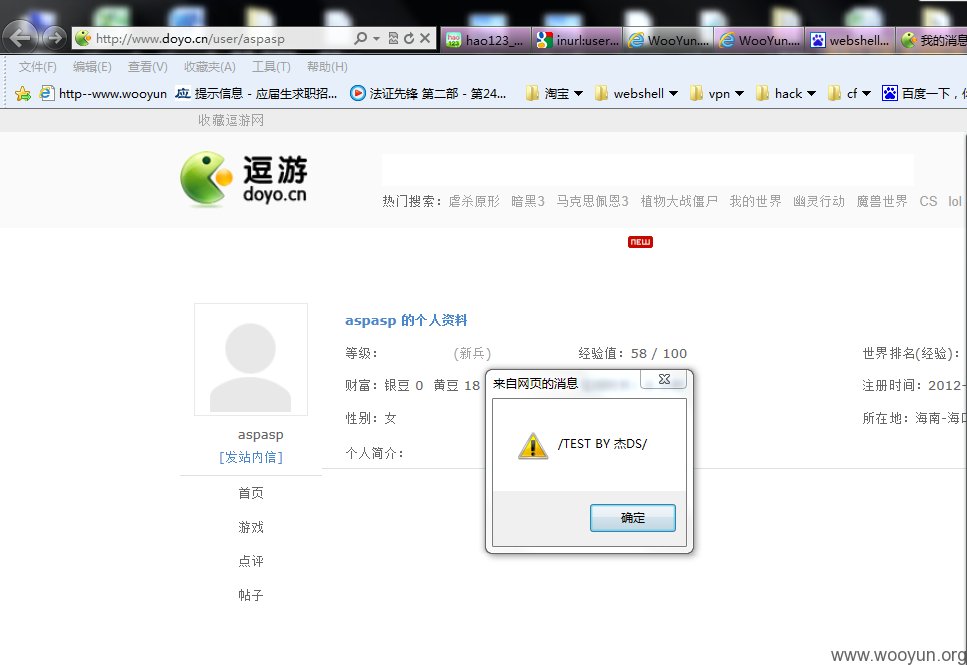Click the 性别: 女 text
The width and height of the screenshot is (967, 665).
[x=371, y=418]
